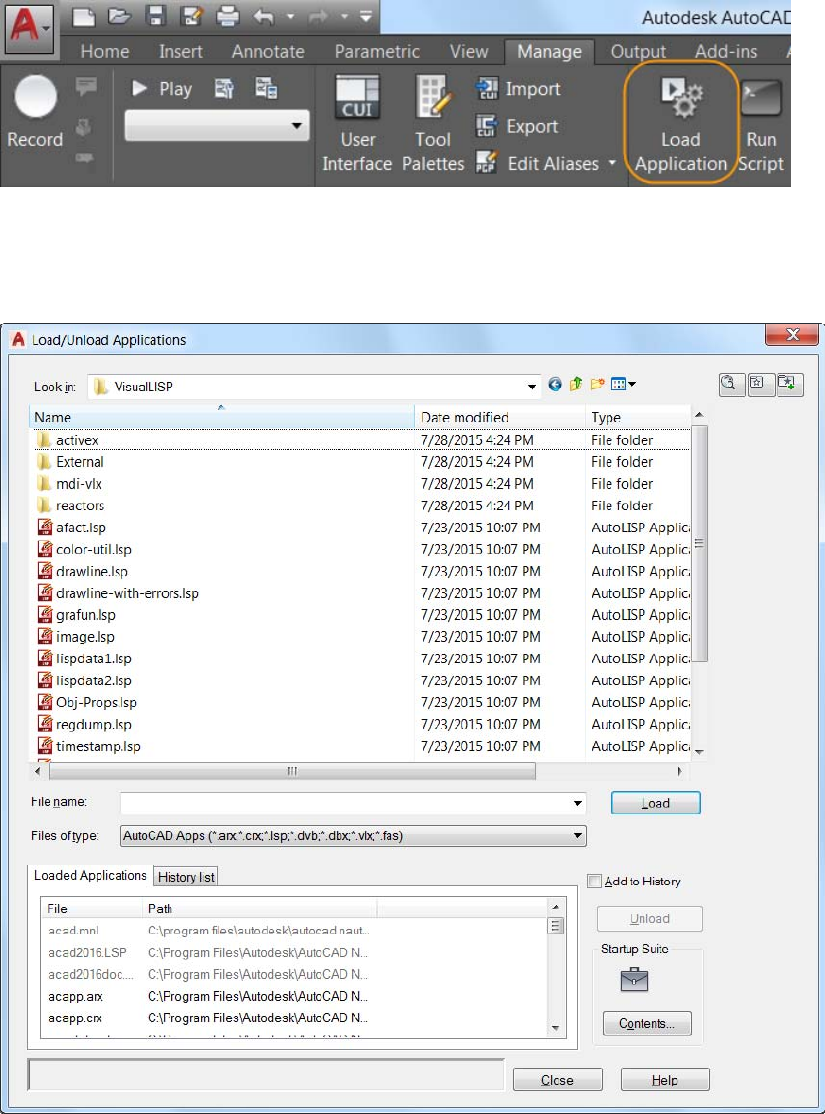This screenshot has width=825, height=1114.
Task: Start the action Record button
Action: click(x=35, y=112)
